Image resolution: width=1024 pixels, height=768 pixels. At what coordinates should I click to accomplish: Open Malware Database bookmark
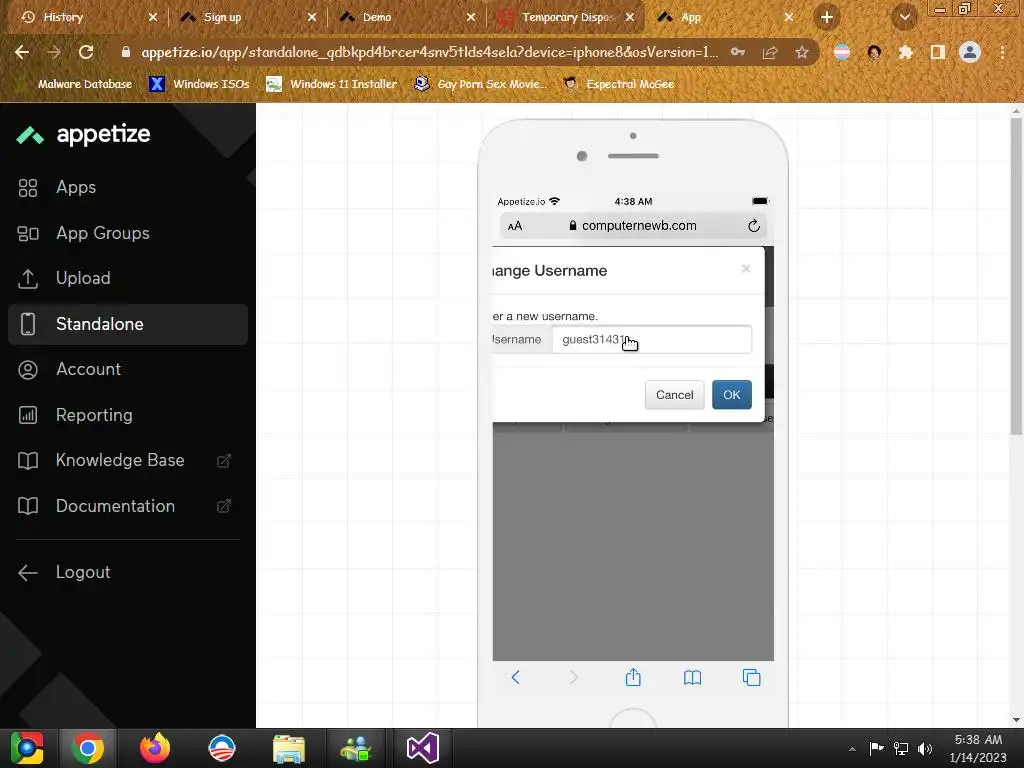75,84
